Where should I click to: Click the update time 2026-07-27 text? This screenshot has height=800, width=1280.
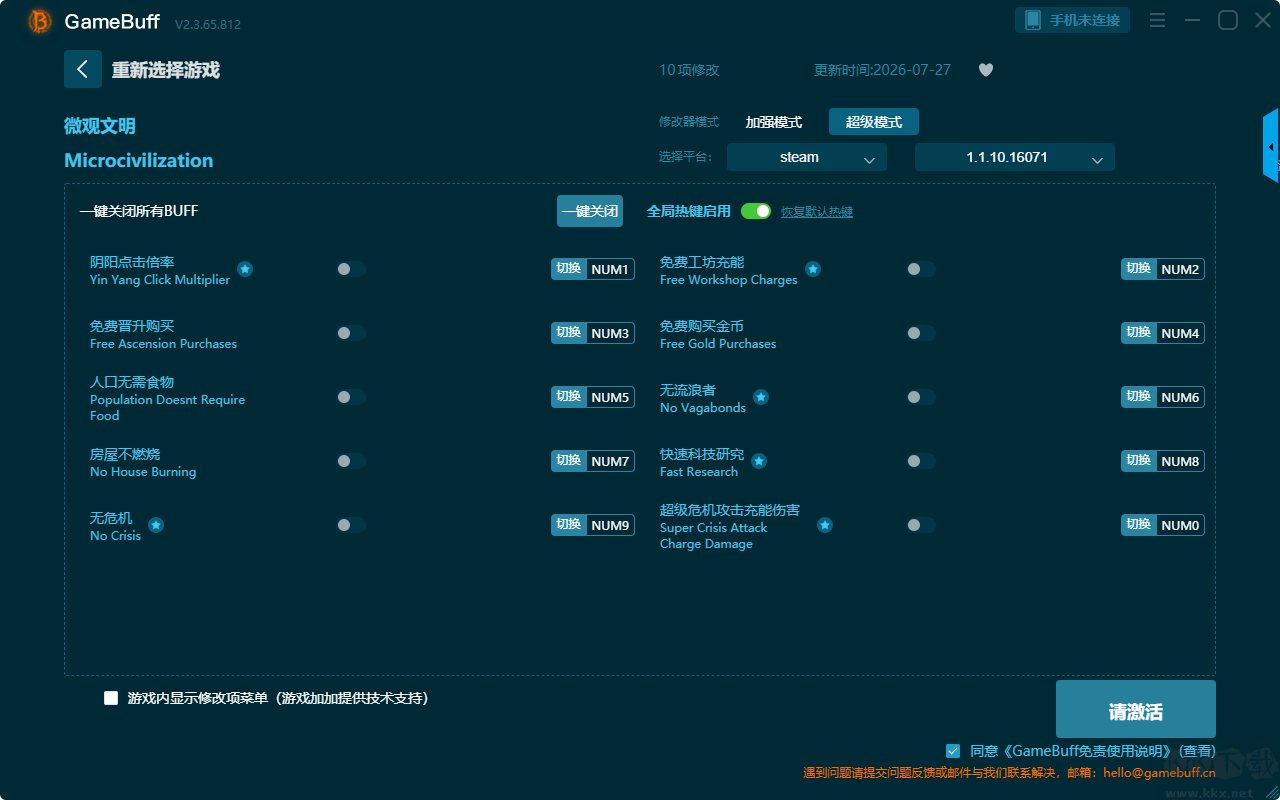click(x=883, y=70)
